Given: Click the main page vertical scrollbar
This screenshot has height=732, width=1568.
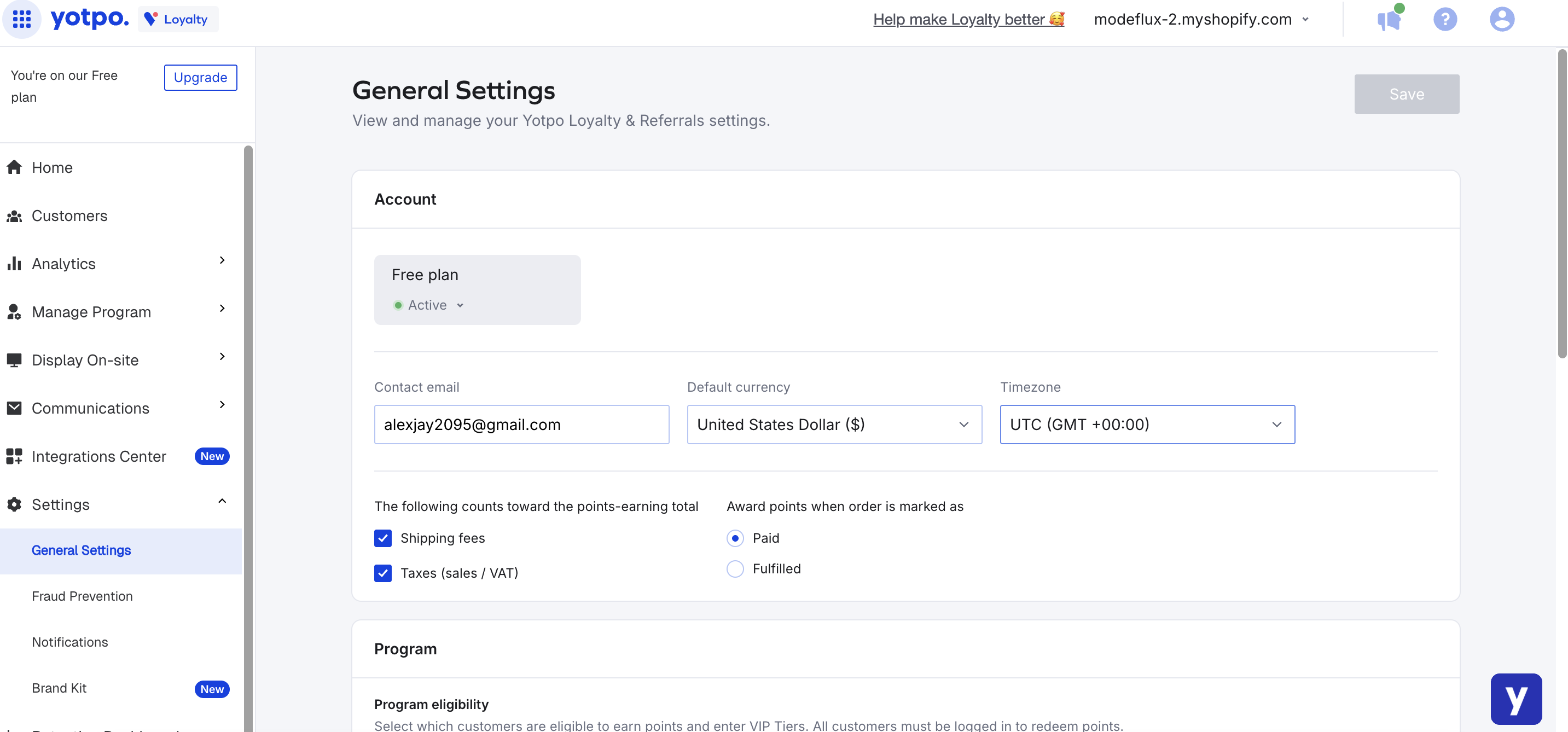Looking at the screenshot, I should coord(1562,204).
